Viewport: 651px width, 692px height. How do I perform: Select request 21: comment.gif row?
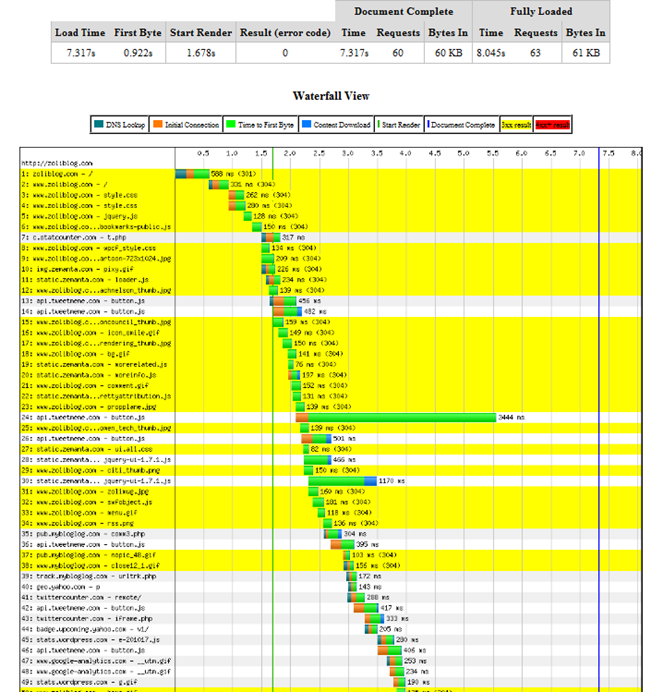click(x=331, y=386)
